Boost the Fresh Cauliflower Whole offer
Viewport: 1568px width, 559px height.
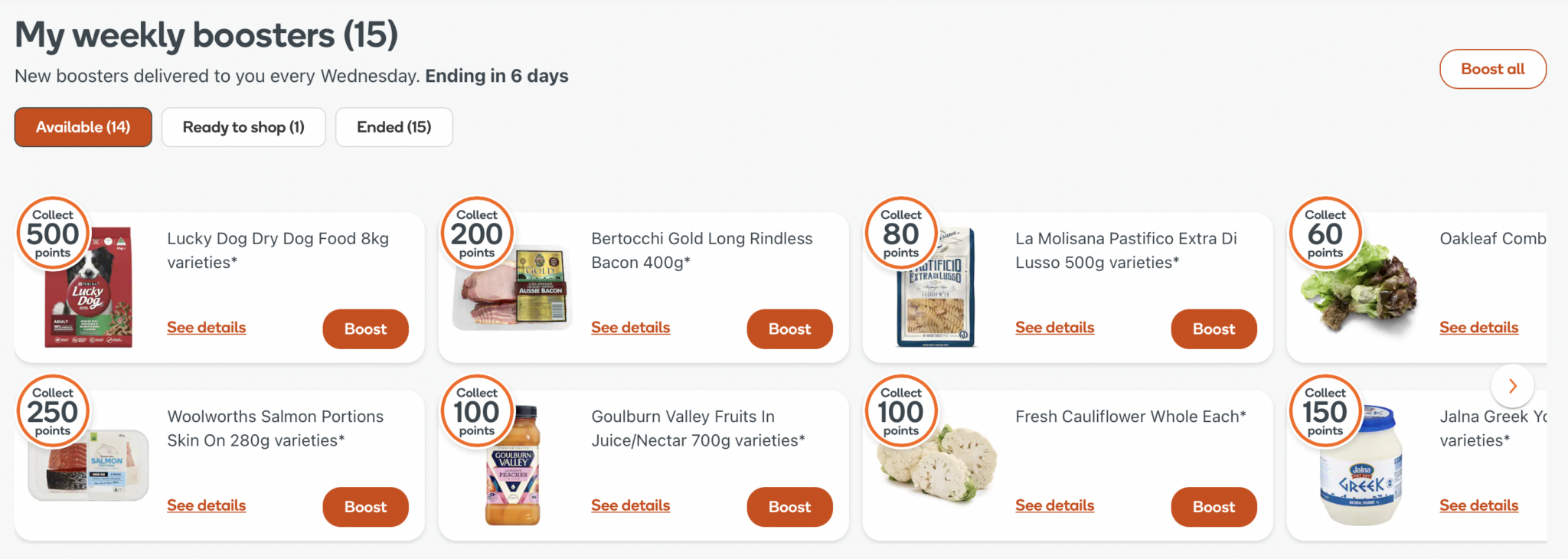pyautogui.click(x=1214, y=506)
